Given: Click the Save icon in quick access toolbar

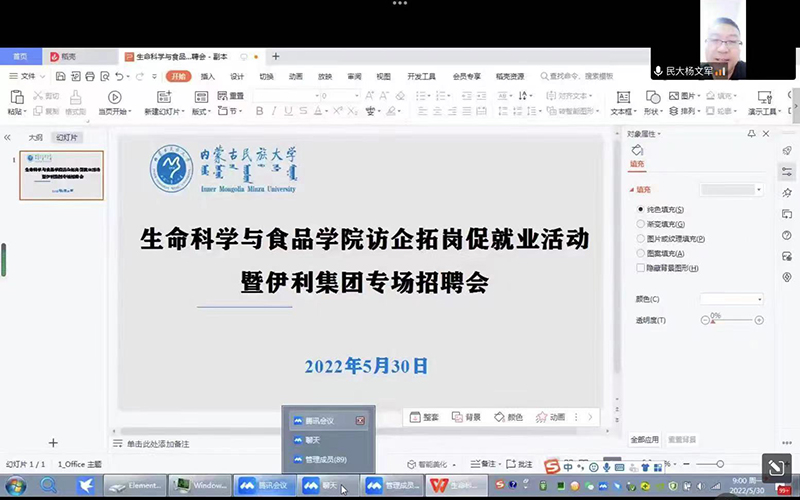Looking at the screenshot, I should [61, 77].
